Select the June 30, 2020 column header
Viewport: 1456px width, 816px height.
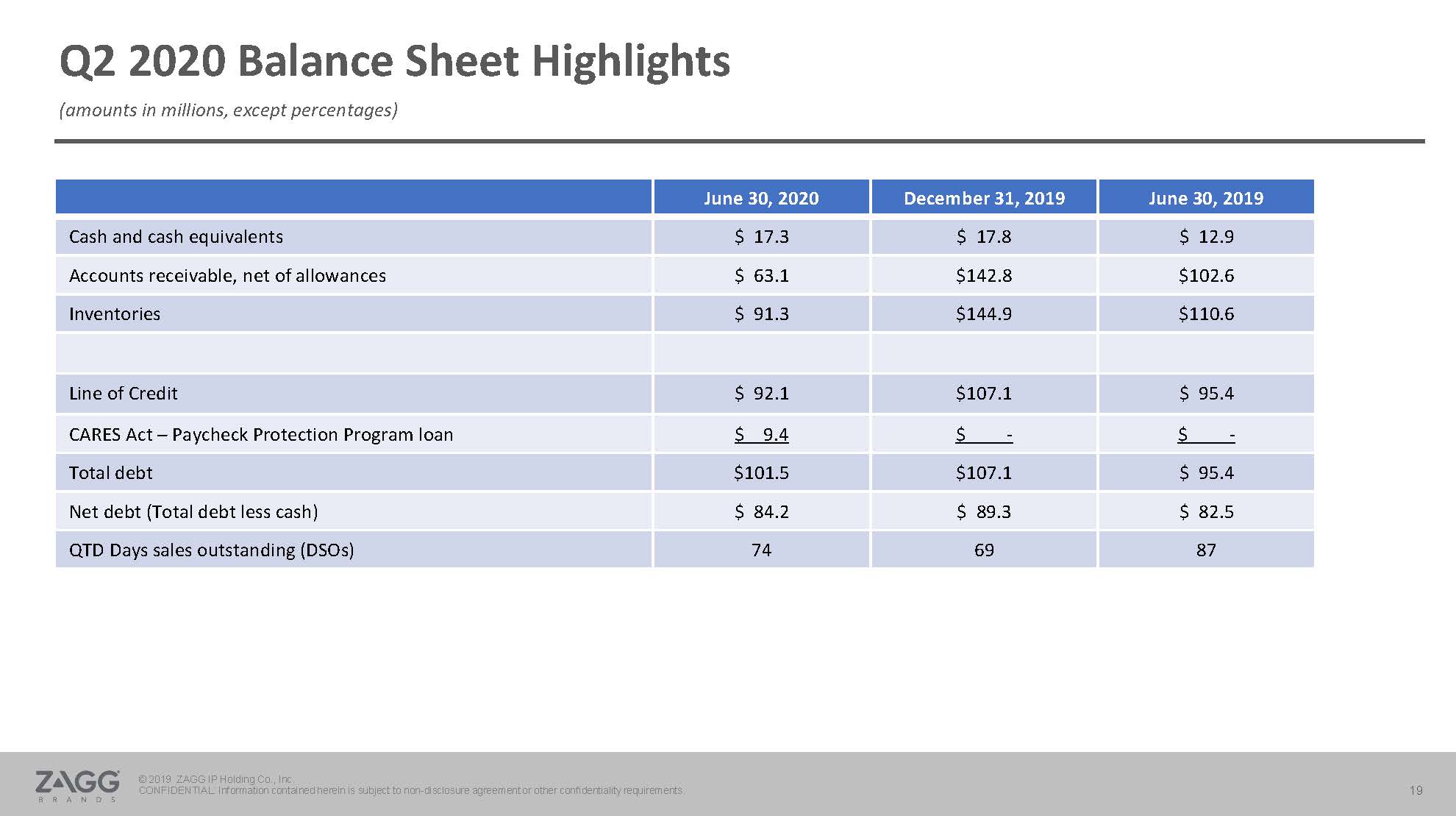[761, 198]
